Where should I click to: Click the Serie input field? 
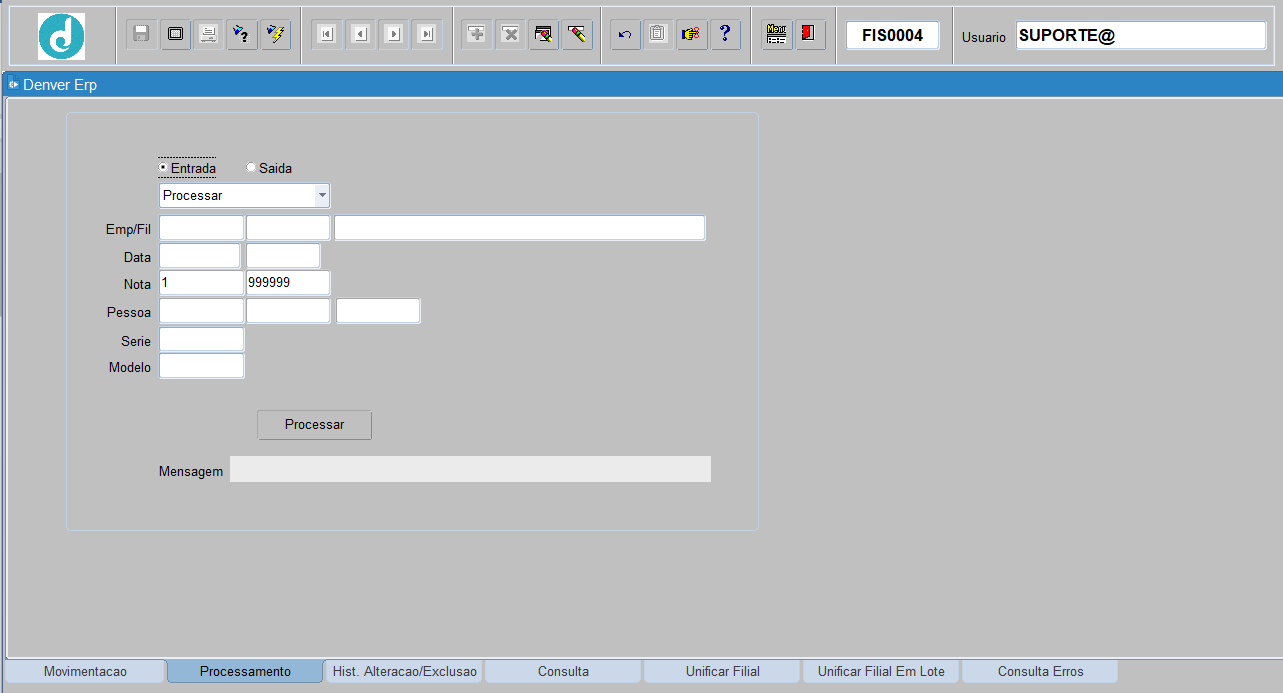click(201, 340)
